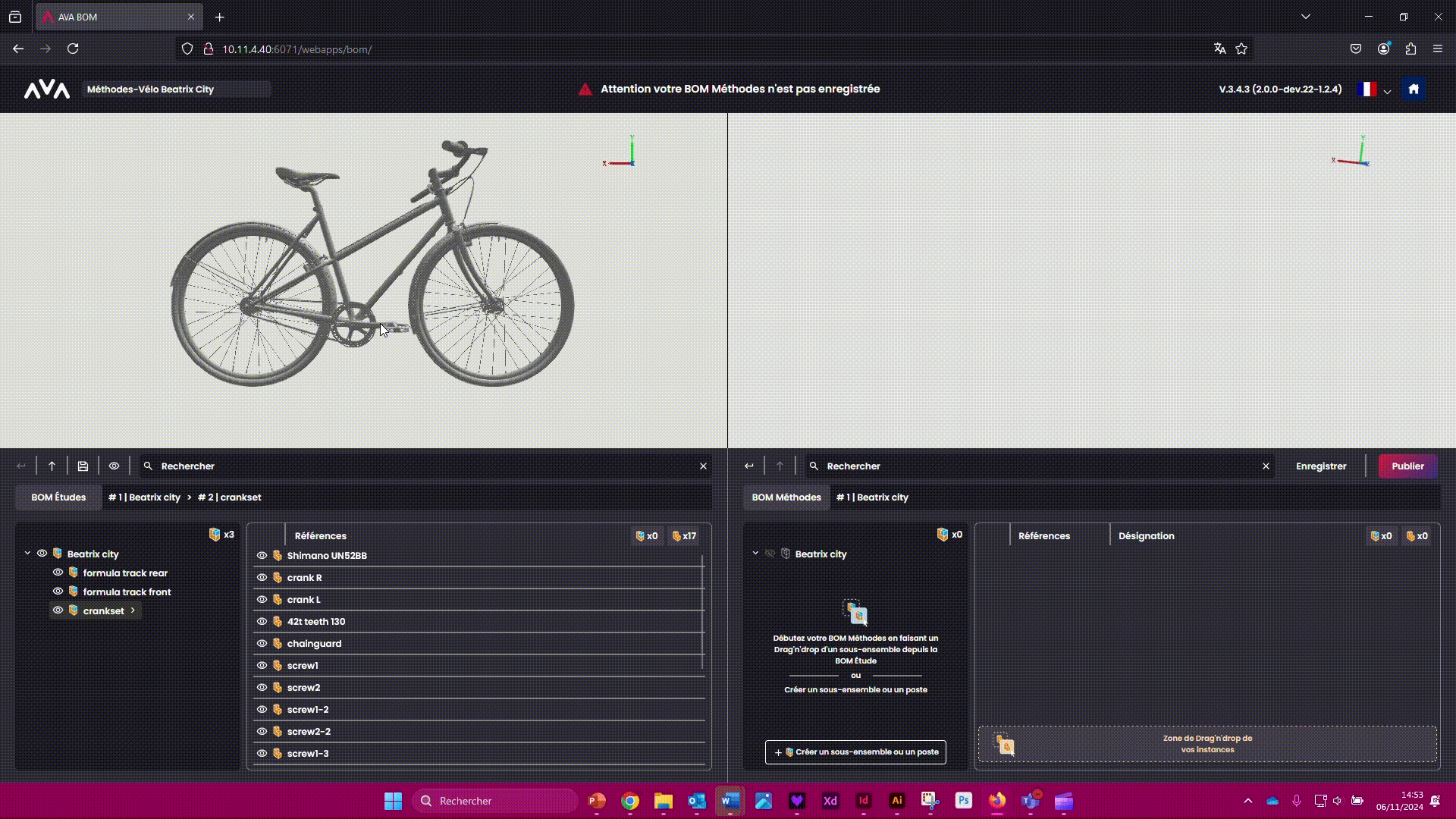
Task: Click the browser translate page icon
Action: coord(1219,49)
